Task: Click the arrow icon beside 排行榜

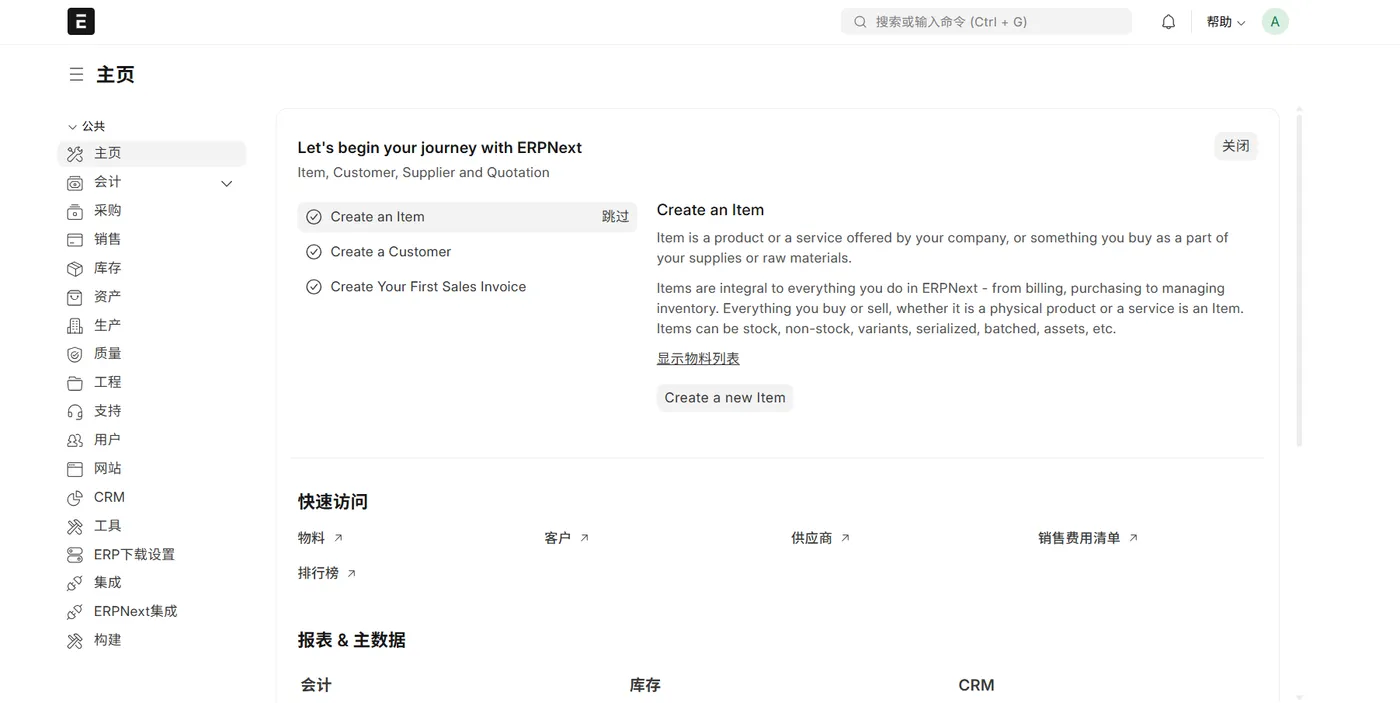Action: pos(351,574)
